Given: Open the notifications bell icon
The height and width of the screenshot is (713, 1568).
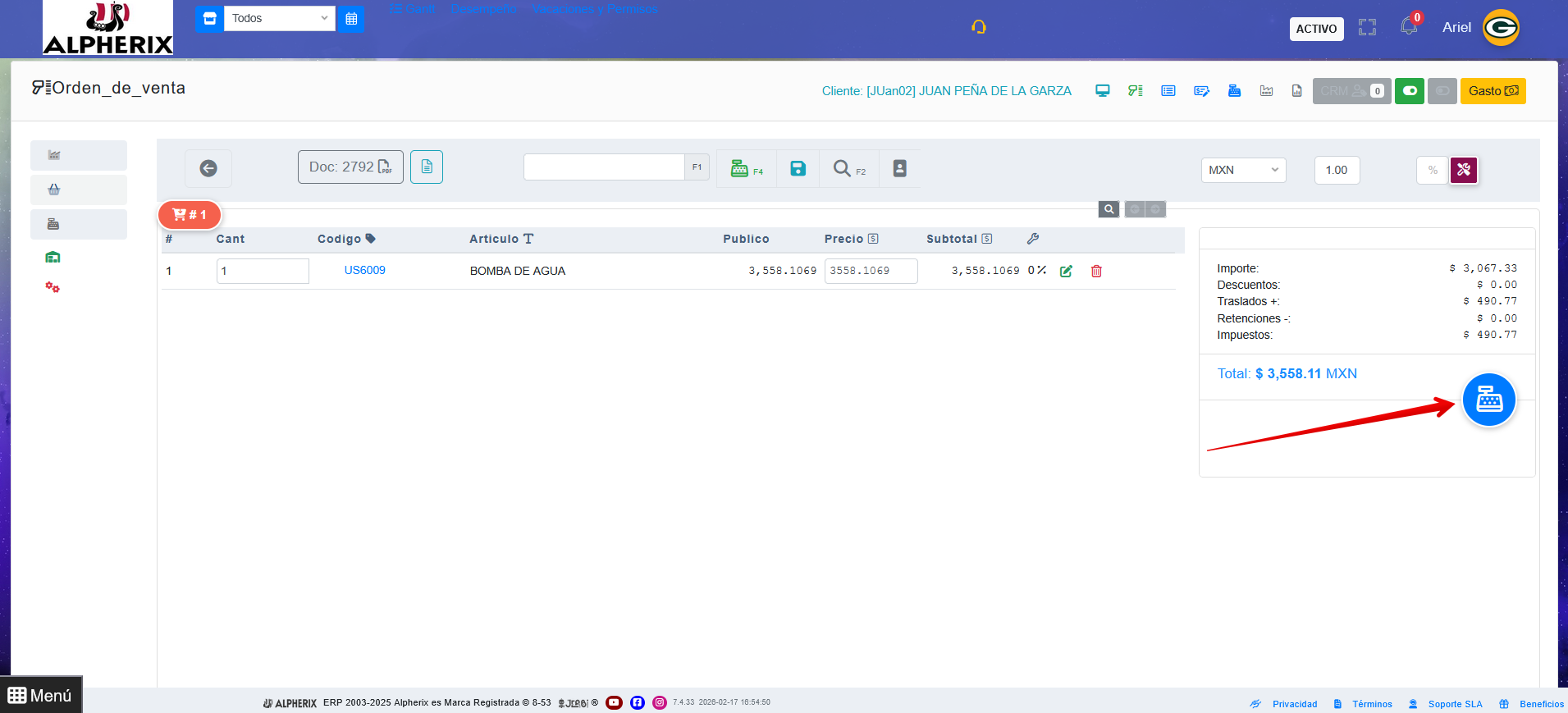Looking at the screenshot, I should [x=1409, y=27].
